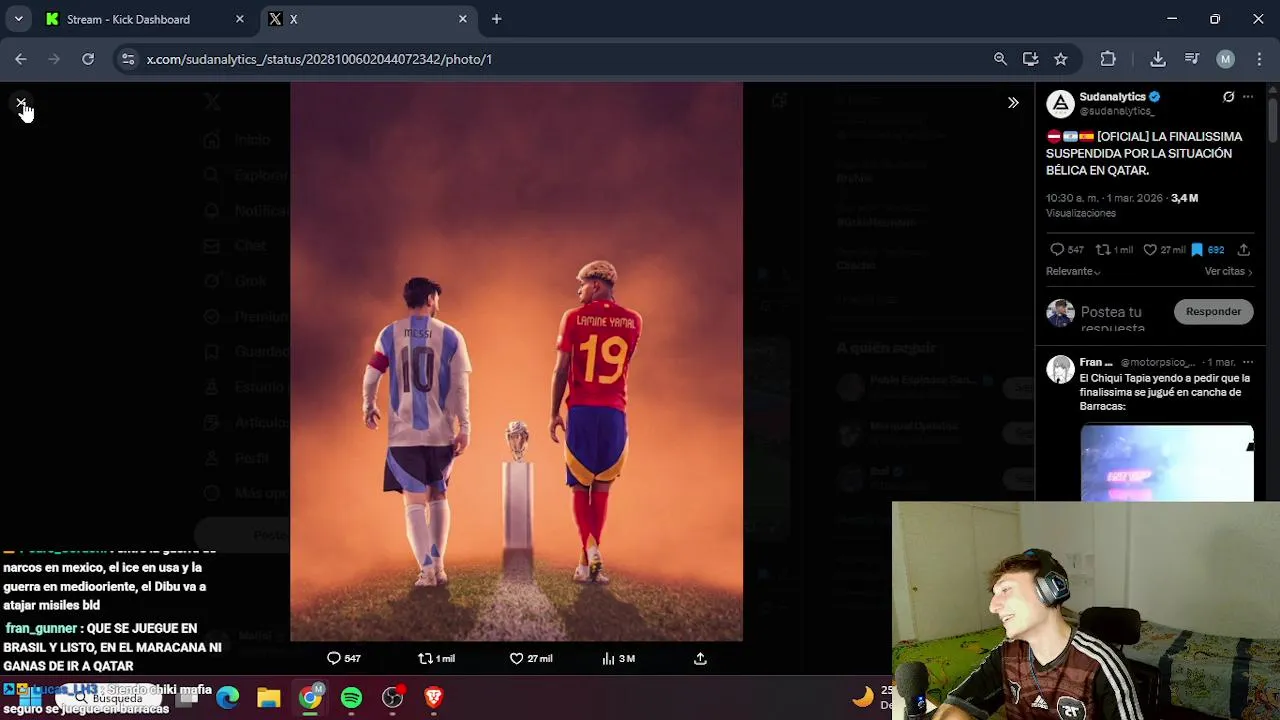Image resolution: width=1280 pixels, height=720 pixels.
Task: Click the zoom magnifier icon in address bar
Action: (x=1000, y=59)
